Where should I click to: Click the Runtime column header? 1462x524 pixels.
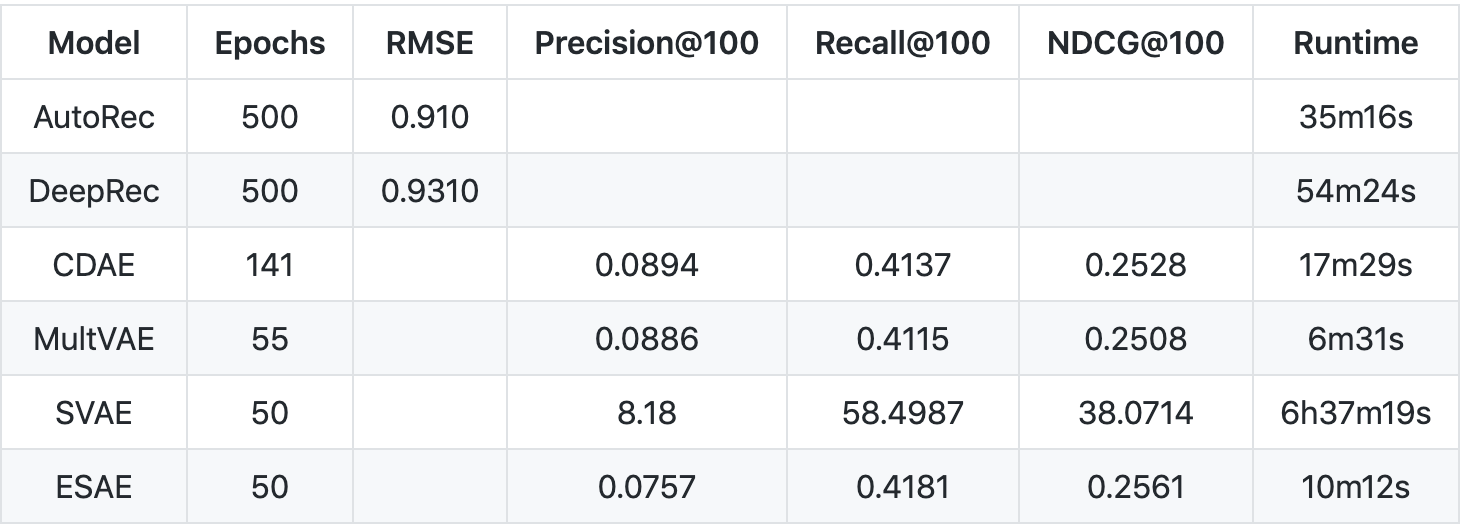[x=1355, y=43]
